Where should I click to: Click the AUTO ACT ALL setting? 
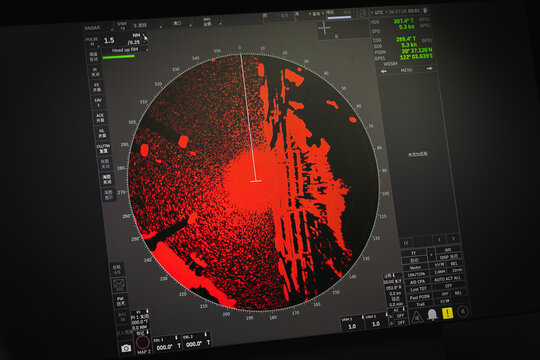(447, 278)
